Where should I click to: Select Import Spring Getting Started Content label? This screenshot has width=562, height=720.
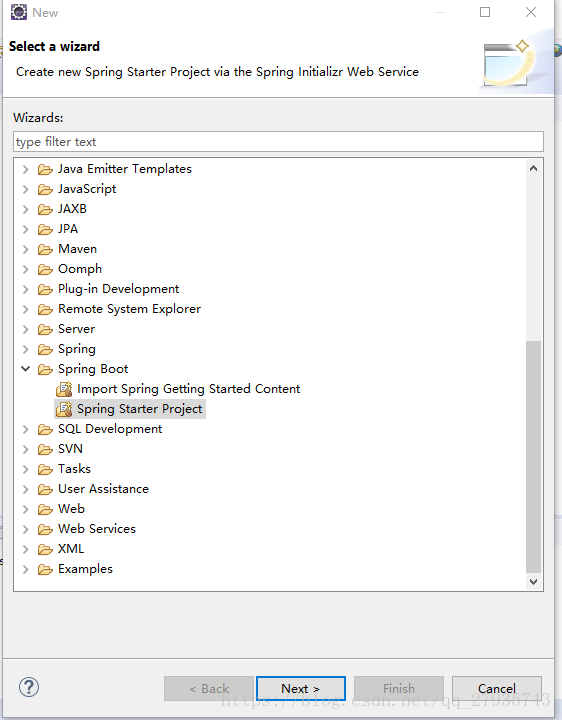(x=188, y=389)
